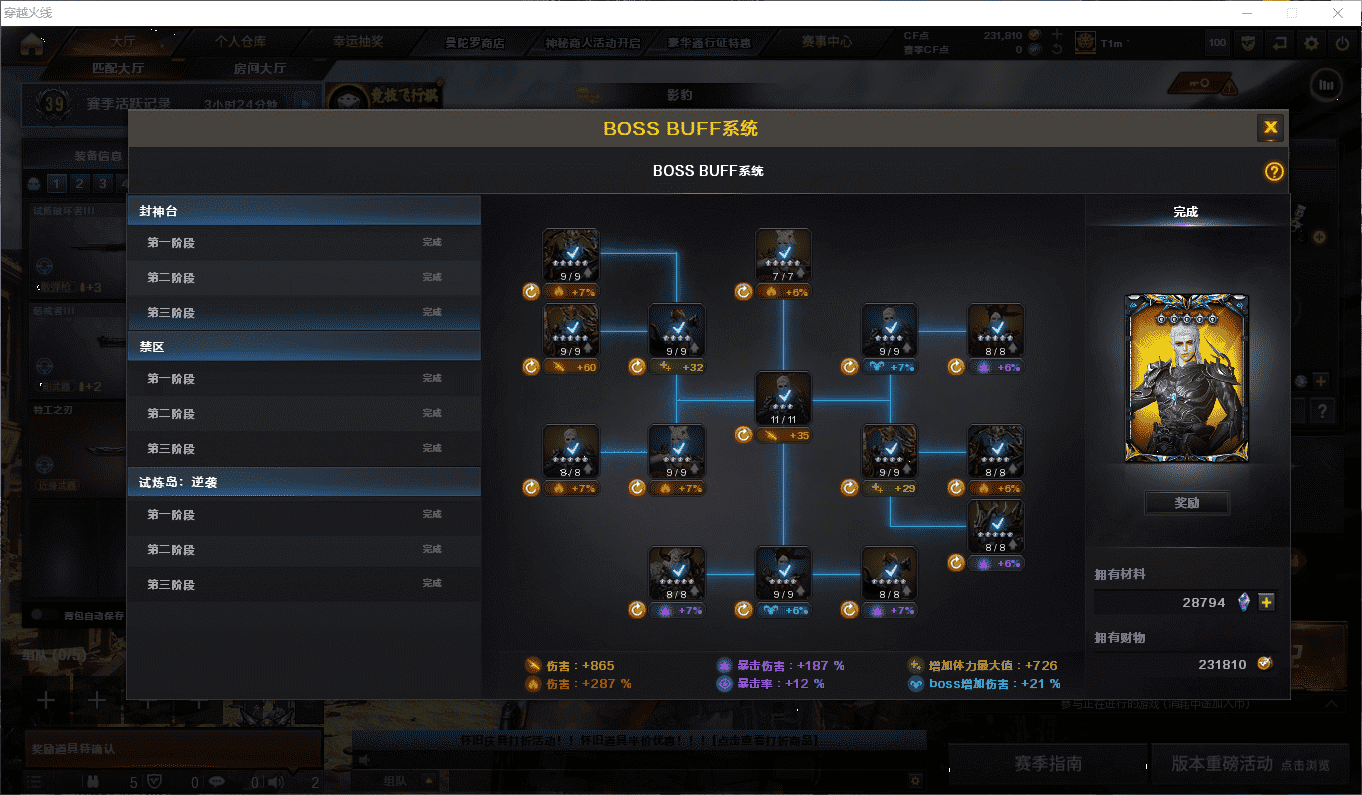This screenshot has height=795, width=1362.
Task: Select the boss node above +60
Action: 571,331
